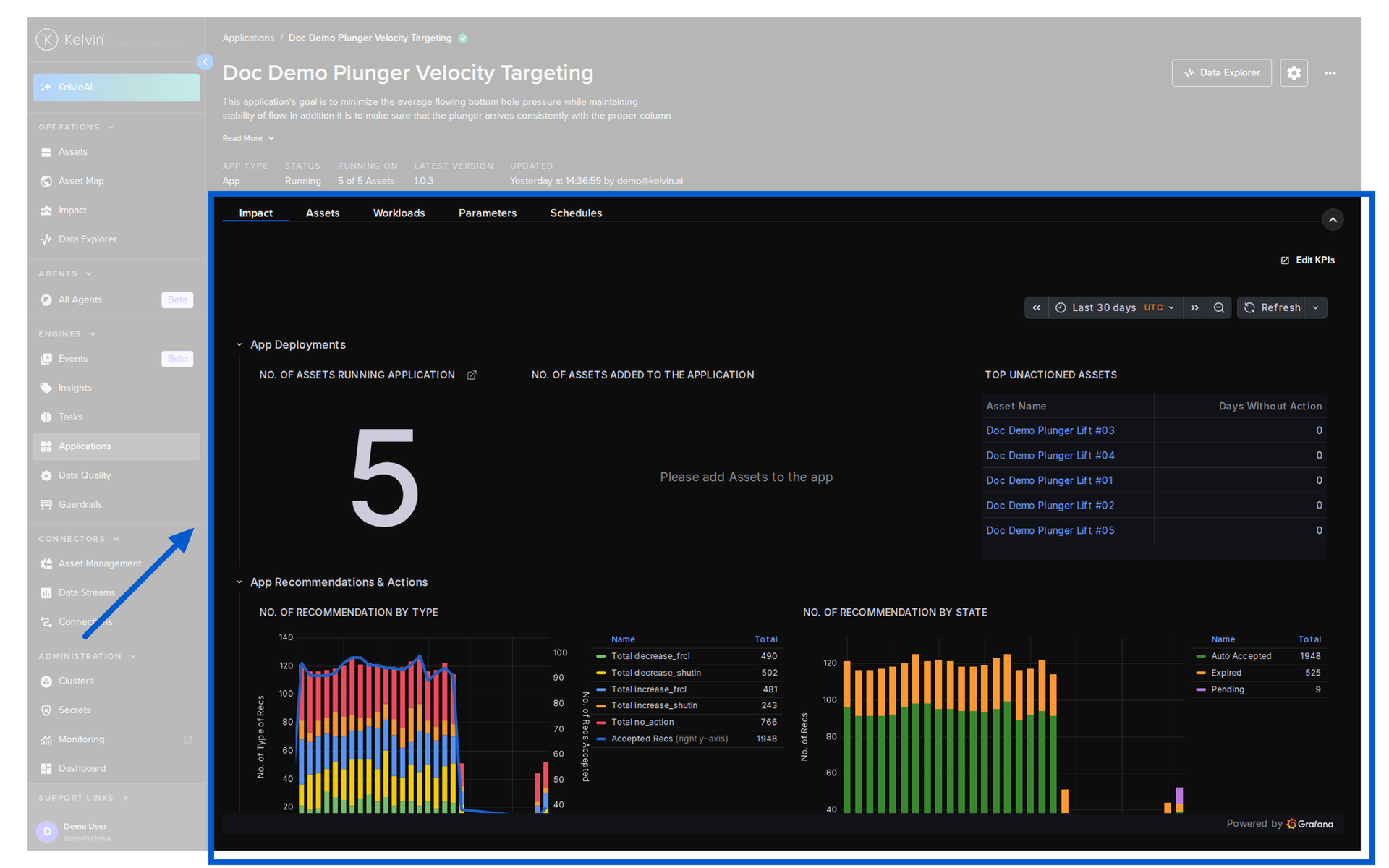Switch to the Parameters tab
1389x868 pixels.
[487, 213]
